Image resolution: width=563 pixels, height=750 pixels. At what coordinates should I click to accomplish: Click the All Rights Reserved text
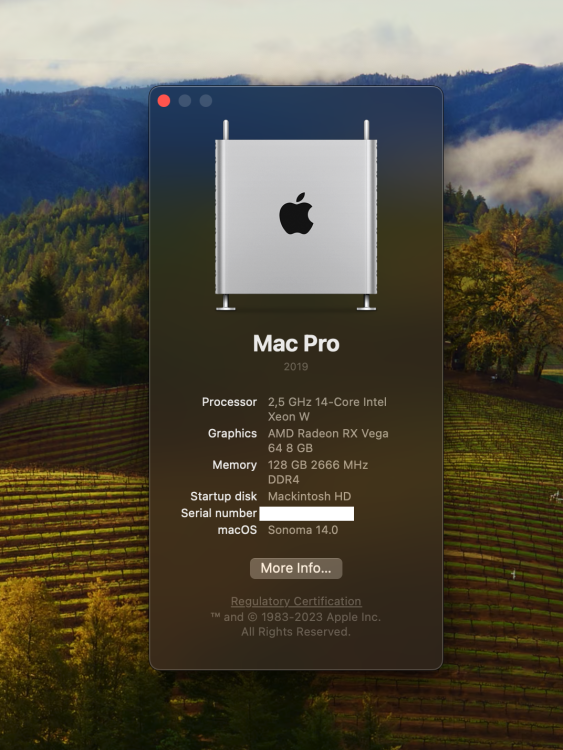tap(296, 632)
